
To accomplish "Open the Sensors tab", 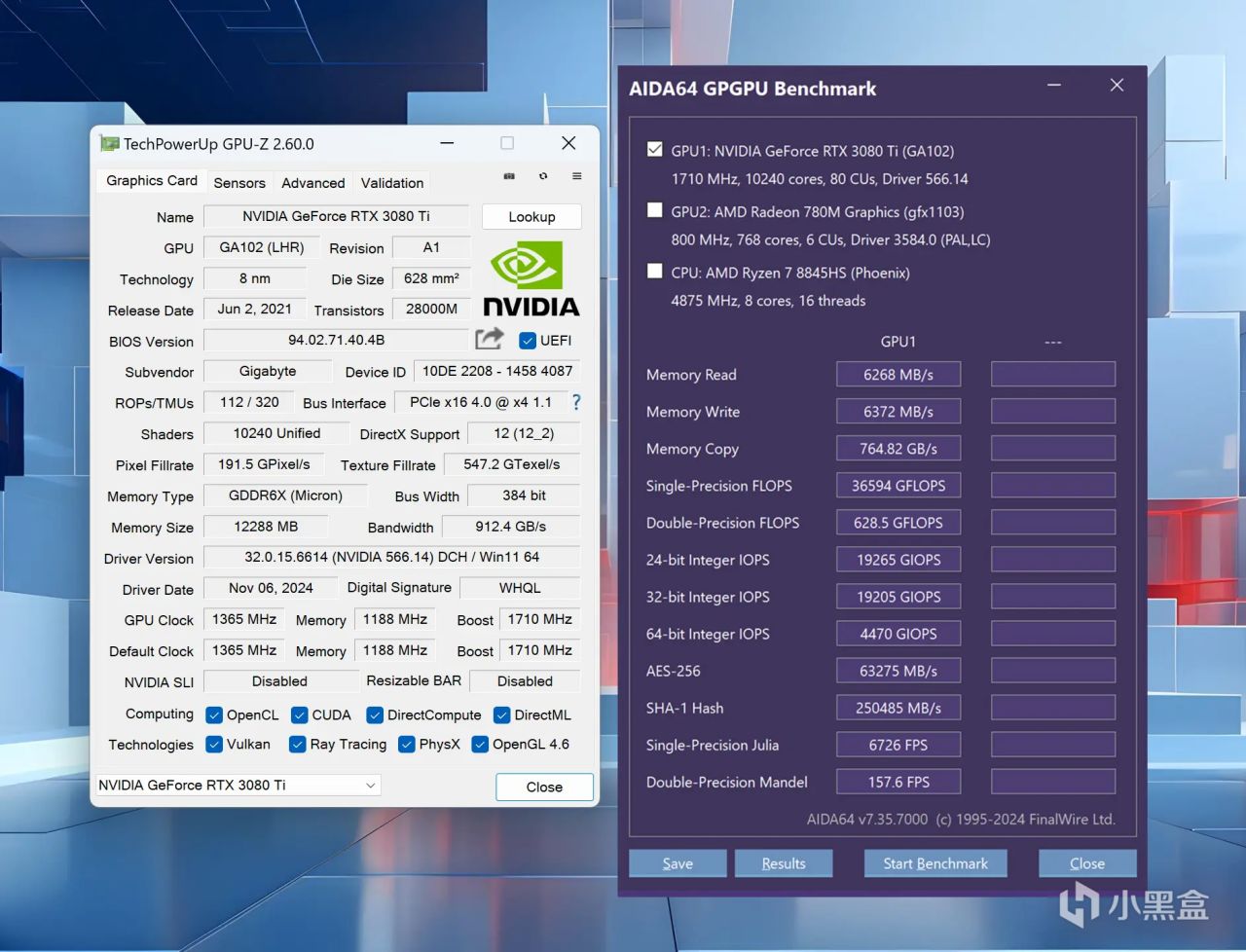I will [x=239, y=183].
